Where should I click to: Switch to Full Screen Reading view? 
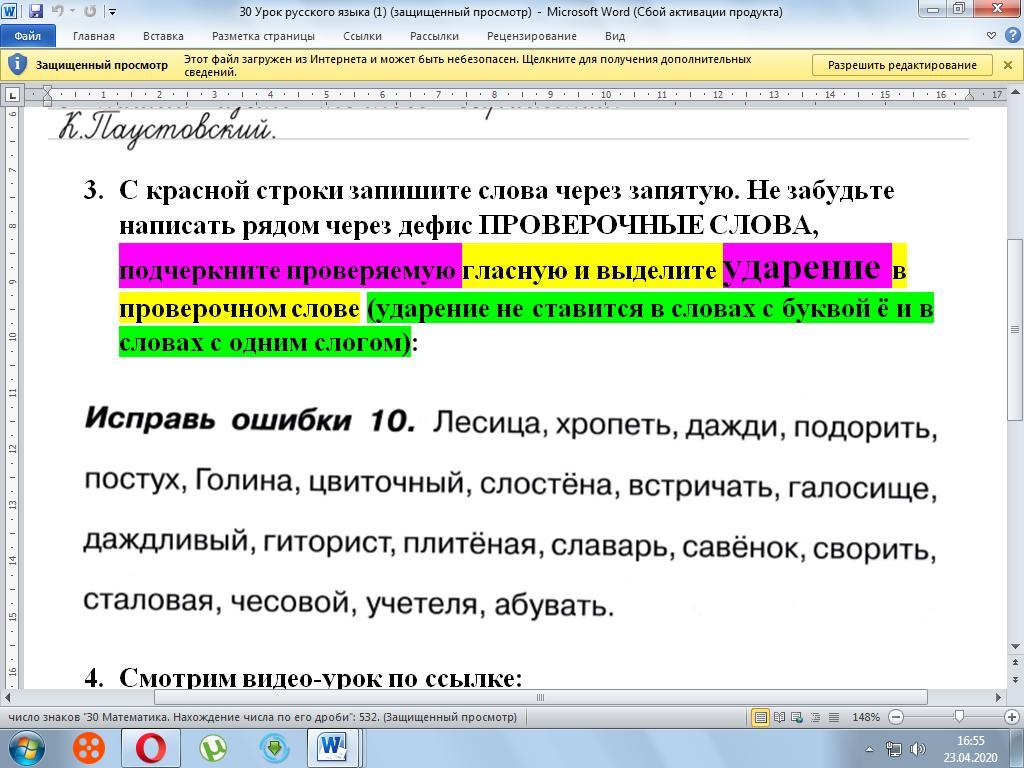pyautogui.click(x=779, y=717)
